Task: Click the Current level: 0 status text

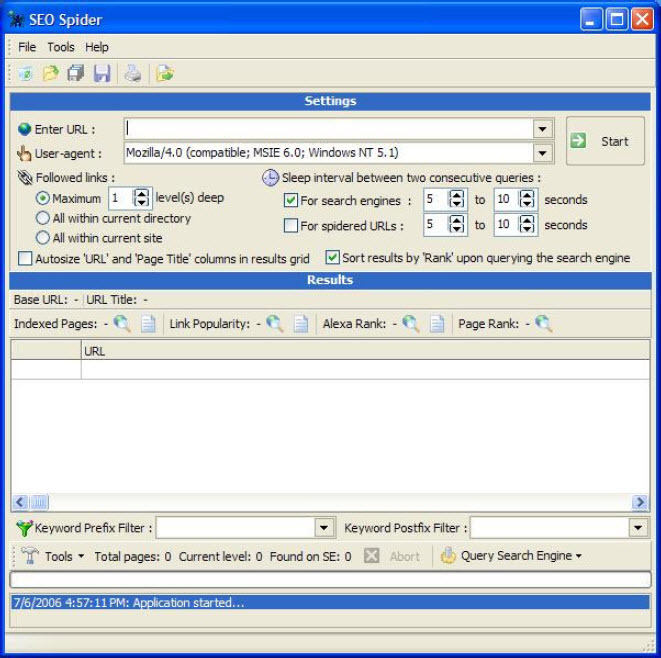Action: [220, 556]
